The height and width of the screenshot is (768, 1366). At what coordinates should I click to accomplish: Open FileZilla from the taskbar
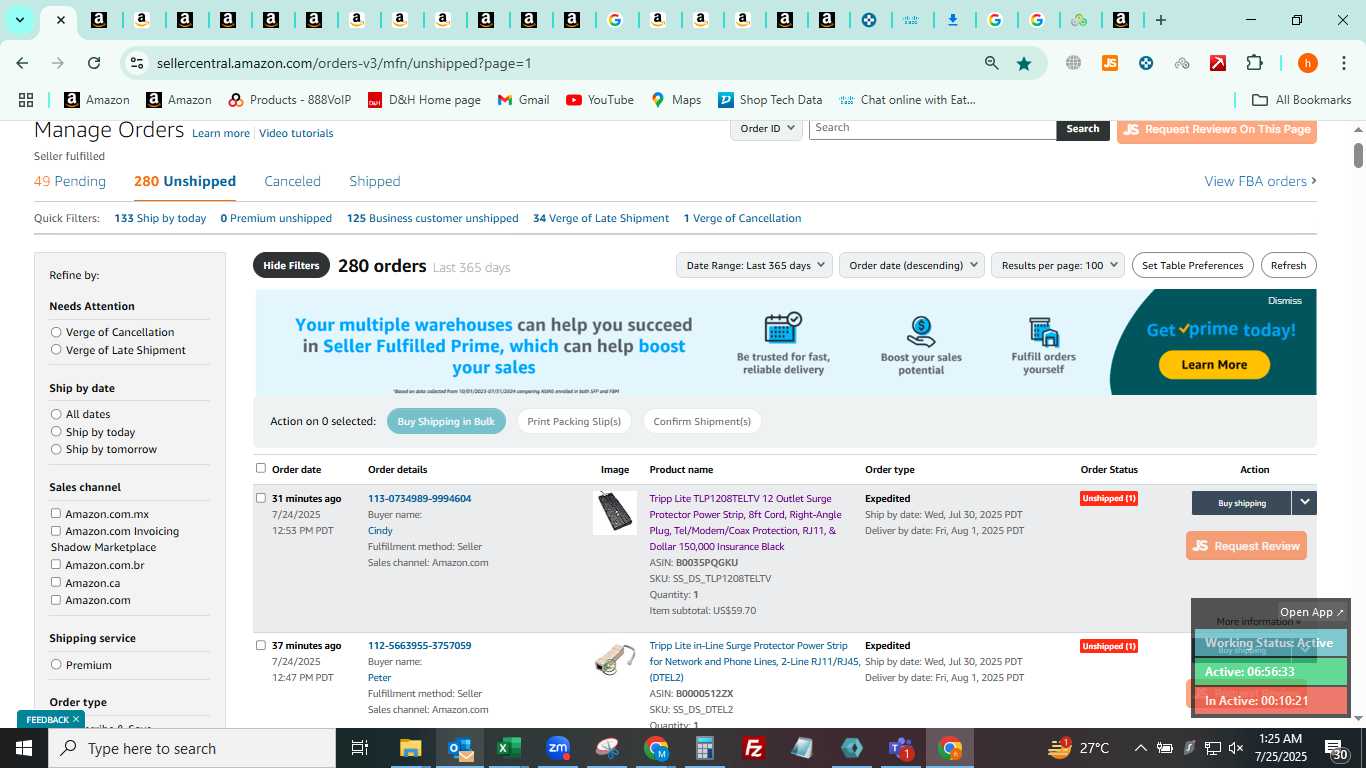[x=754, y=748]
